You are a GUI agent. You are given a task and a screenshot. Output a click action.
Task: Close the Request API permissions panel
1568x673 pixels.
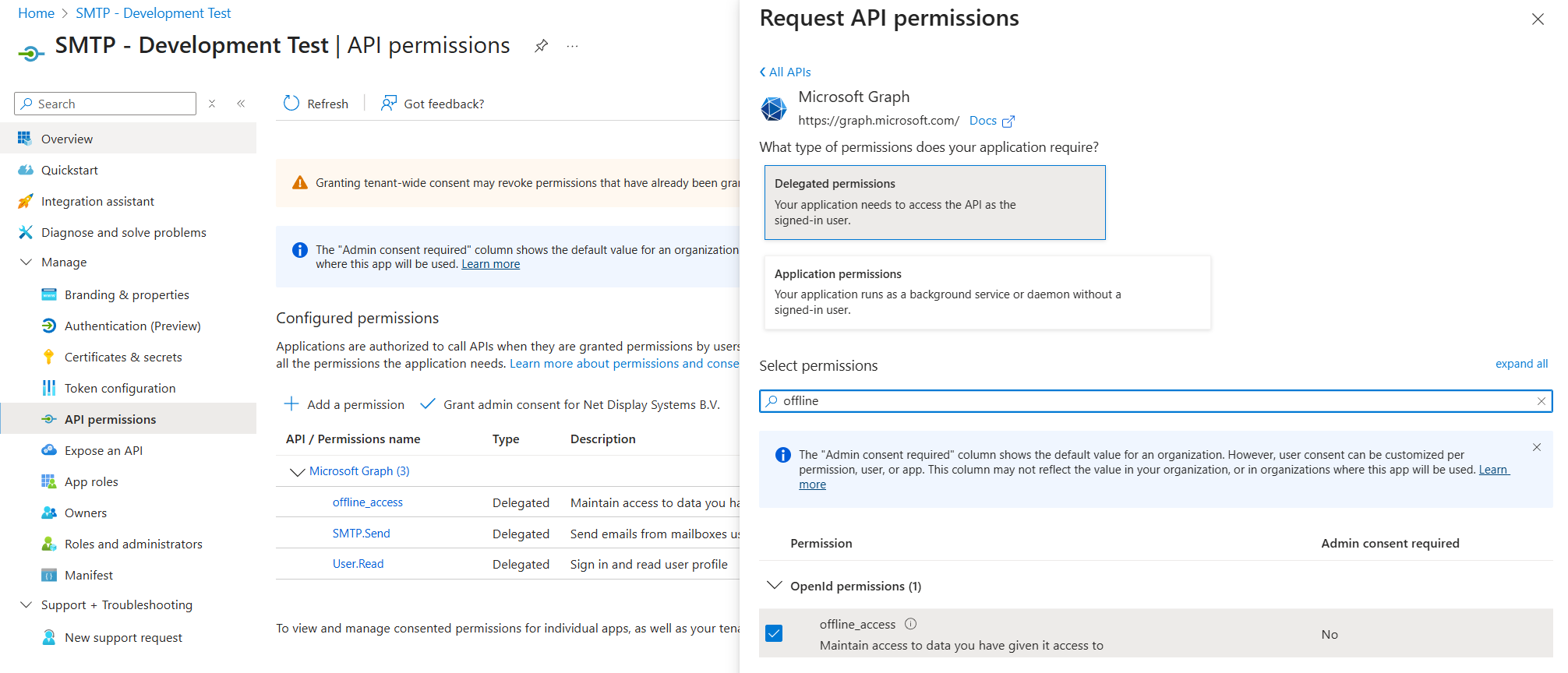click(1538, 19)
